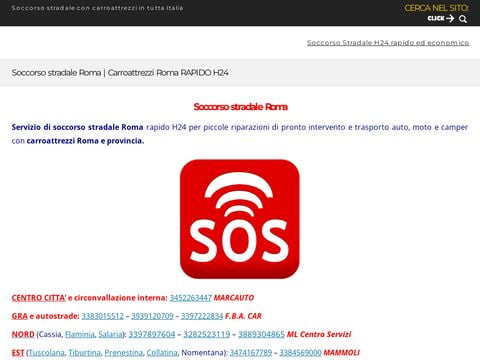Call GRA number 3383015512
Image resolution: width=480 pixels, height=360 pixels.
pos(103,316)
